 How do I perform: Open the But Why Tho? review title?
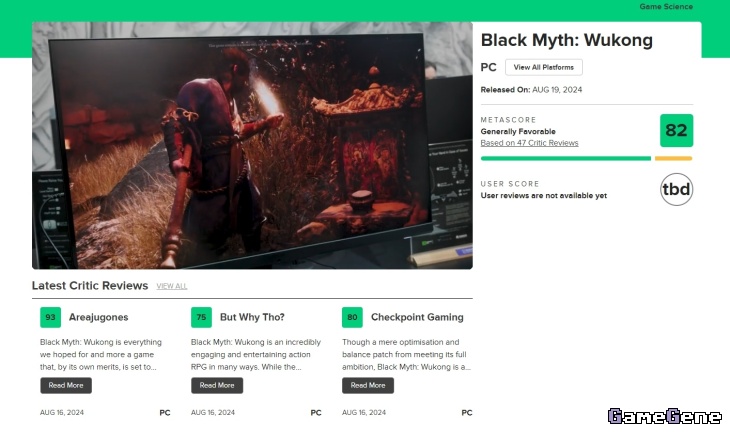click(x=252, y=317)
